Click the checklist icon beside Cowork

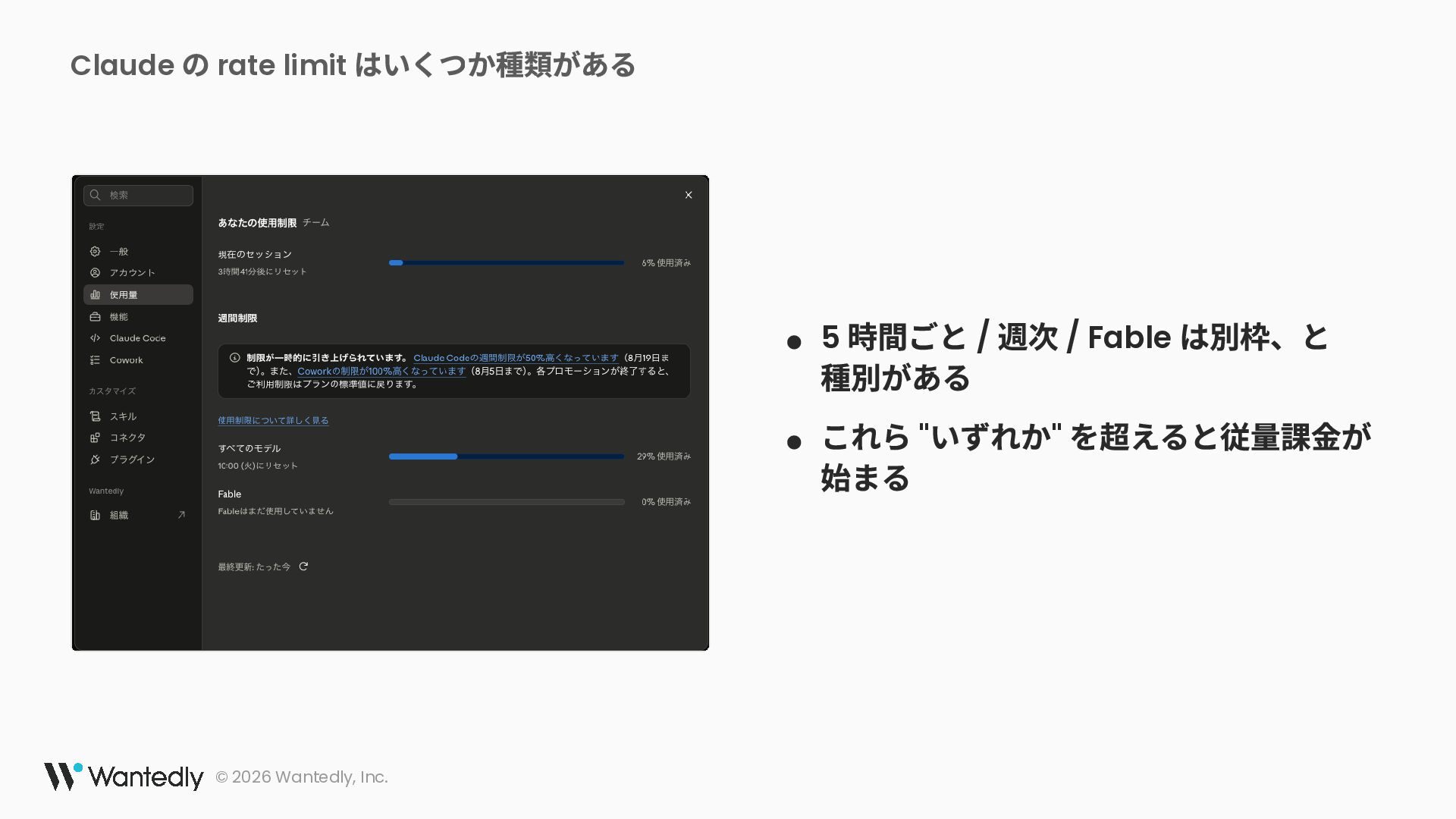pyautogui.click(x=95, y=360)
